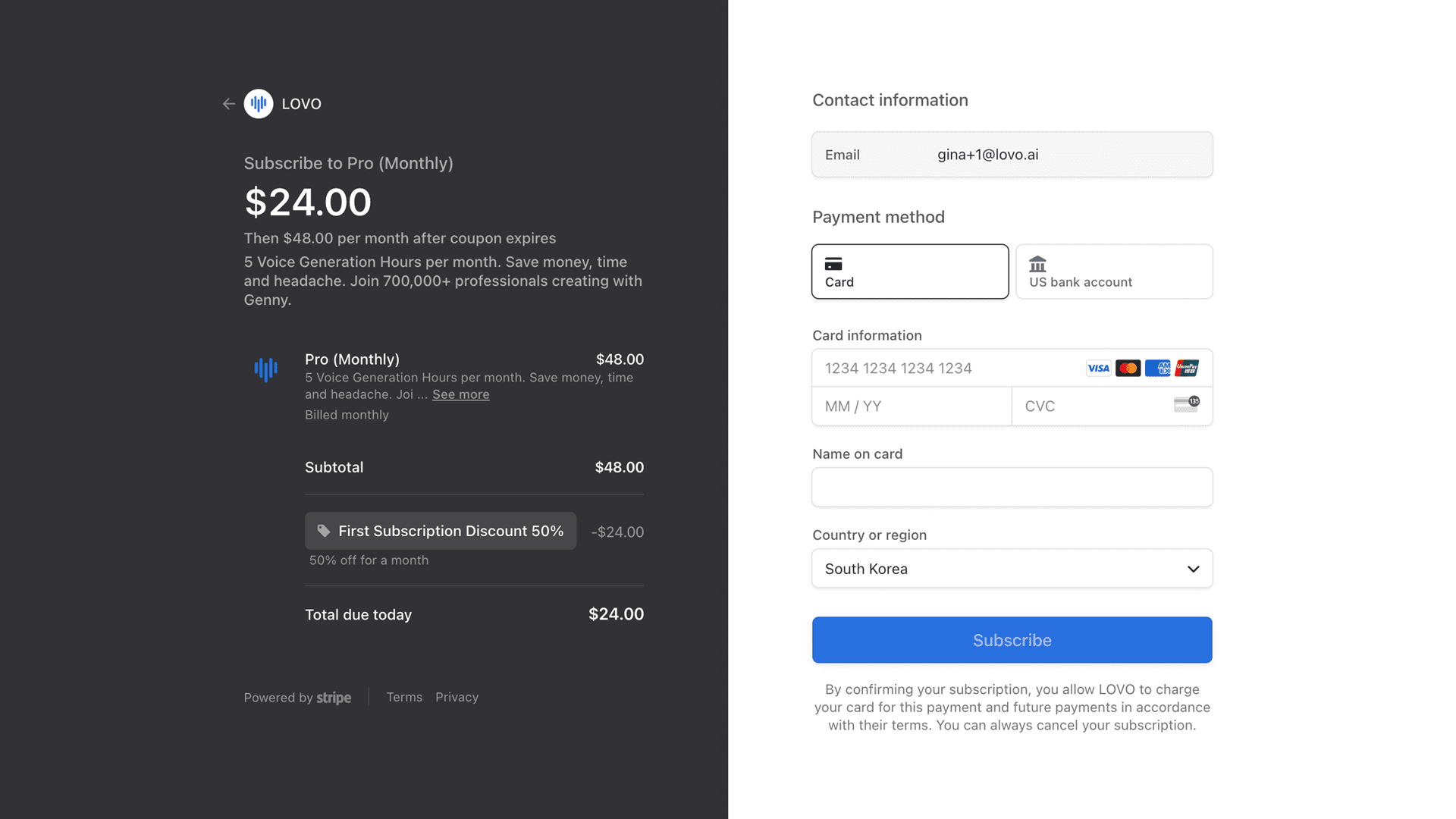Select Card as payment method
This screenshot has width=1456, height=819.
pyautogui.click(x=909, y=271)
